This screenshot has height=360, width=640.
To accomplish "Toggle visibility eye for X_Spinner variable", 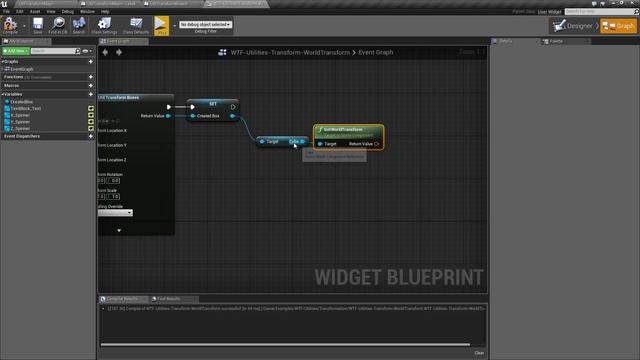I will pos(91,115).
